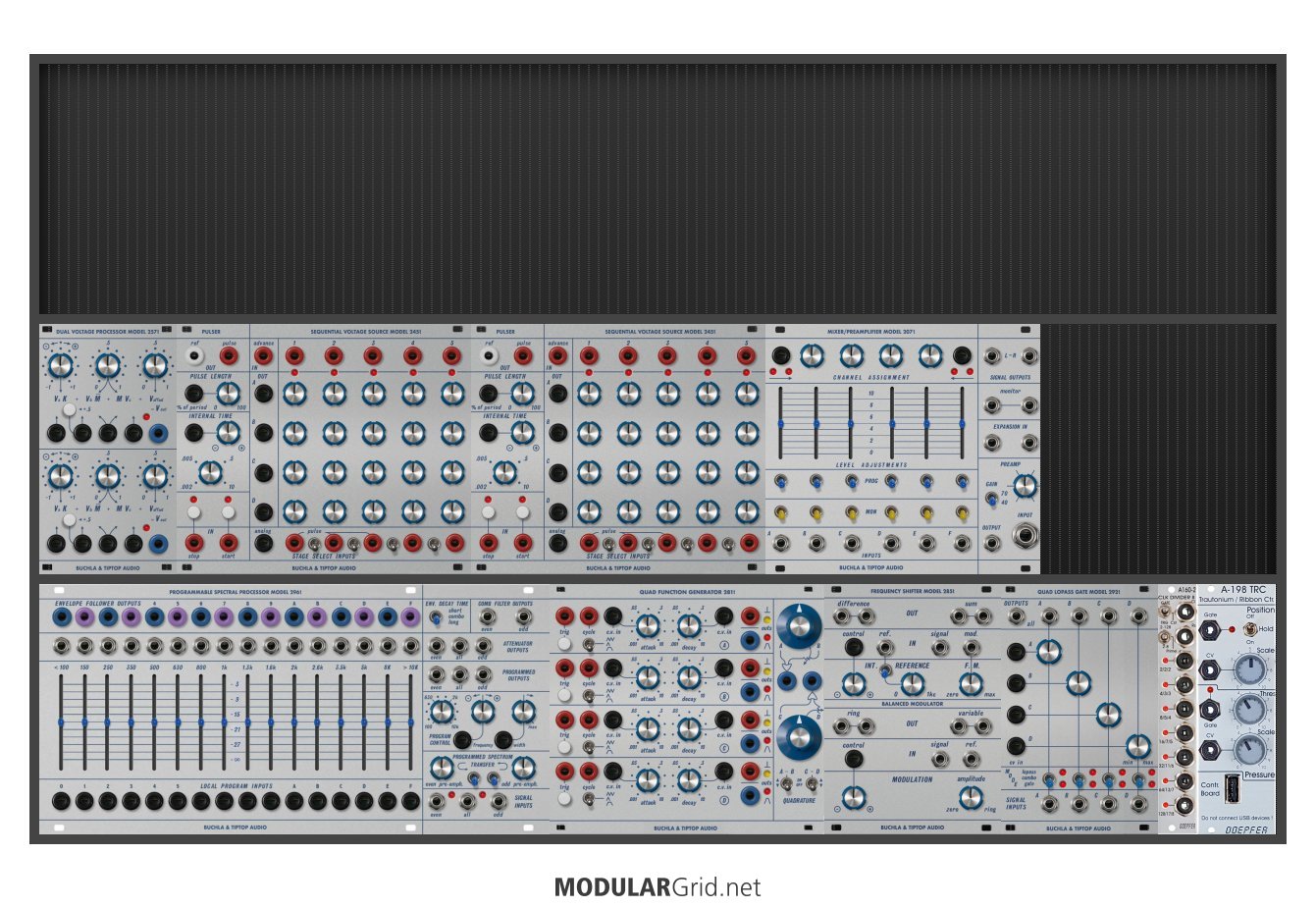Click the <100 band fader on Spectral Processor

[61, 721]
